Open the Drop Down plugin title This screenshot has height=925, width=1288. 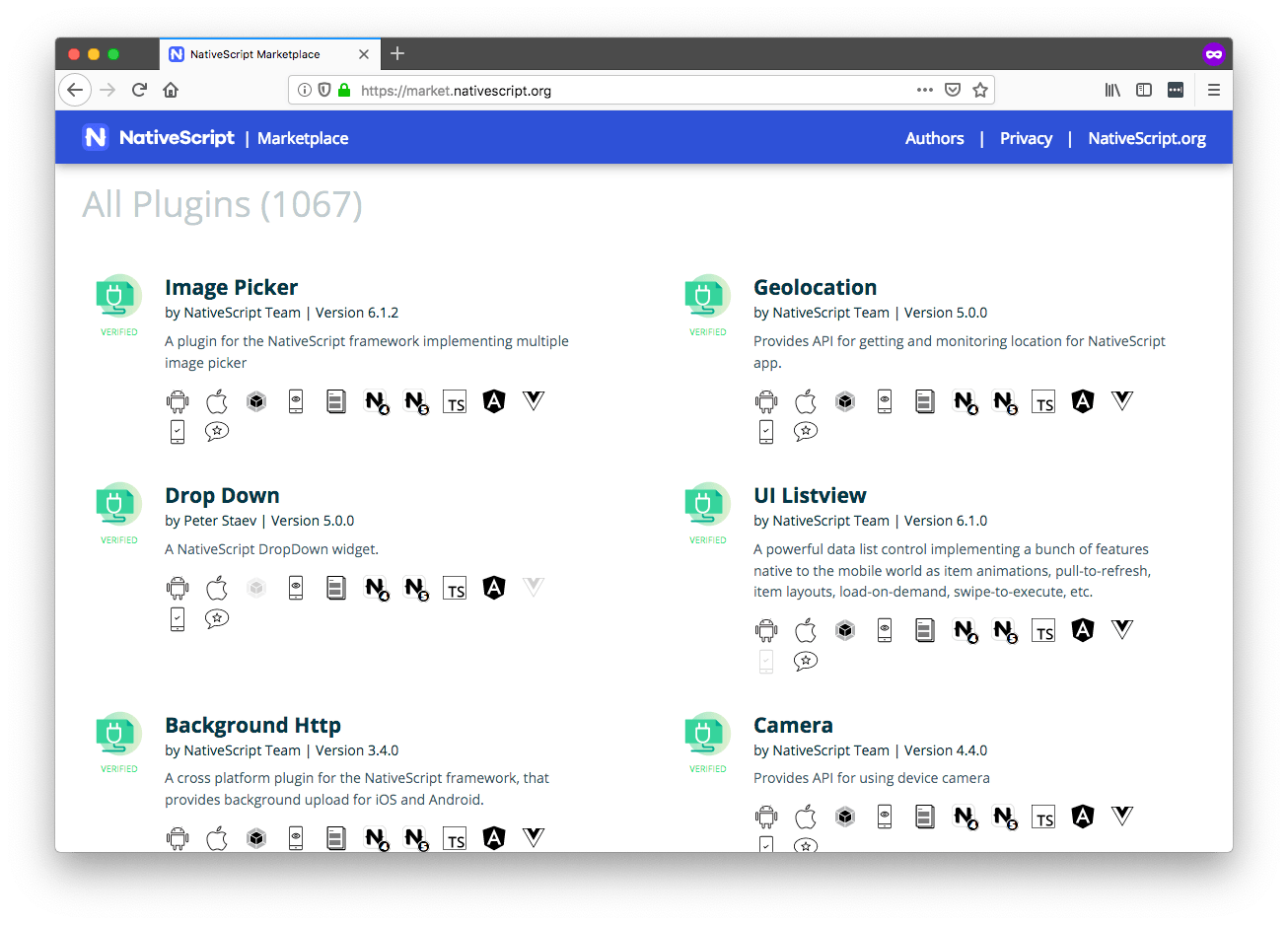[x=222, y=495]
